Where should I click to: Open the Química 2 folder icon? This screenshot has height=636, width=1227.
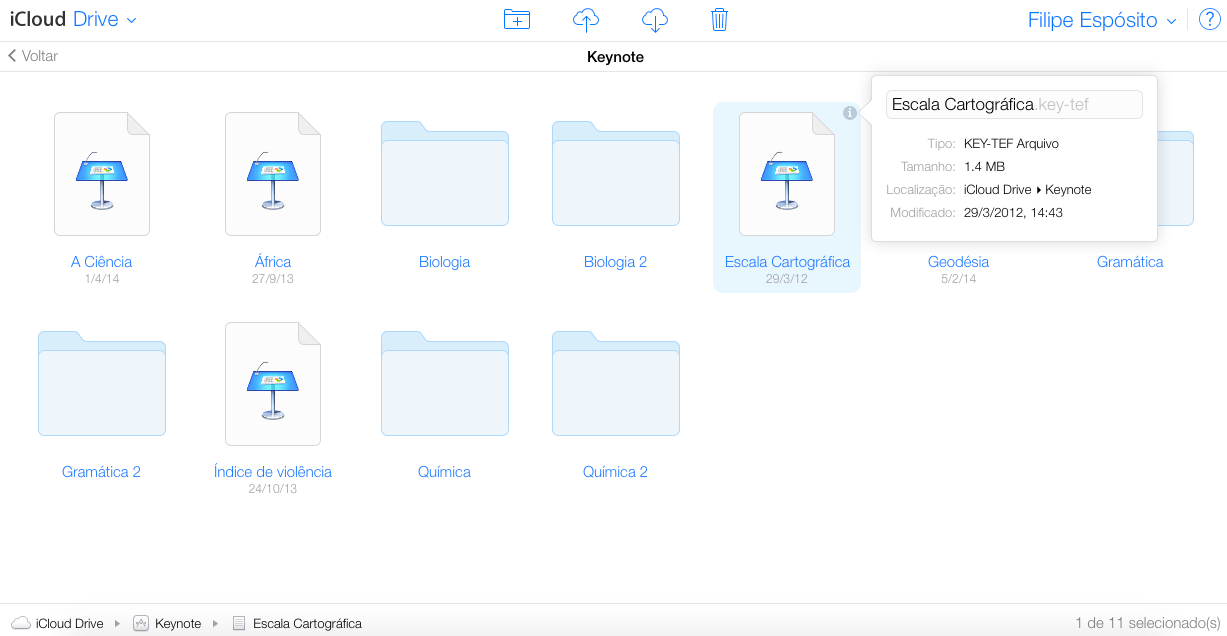point(616,383)
